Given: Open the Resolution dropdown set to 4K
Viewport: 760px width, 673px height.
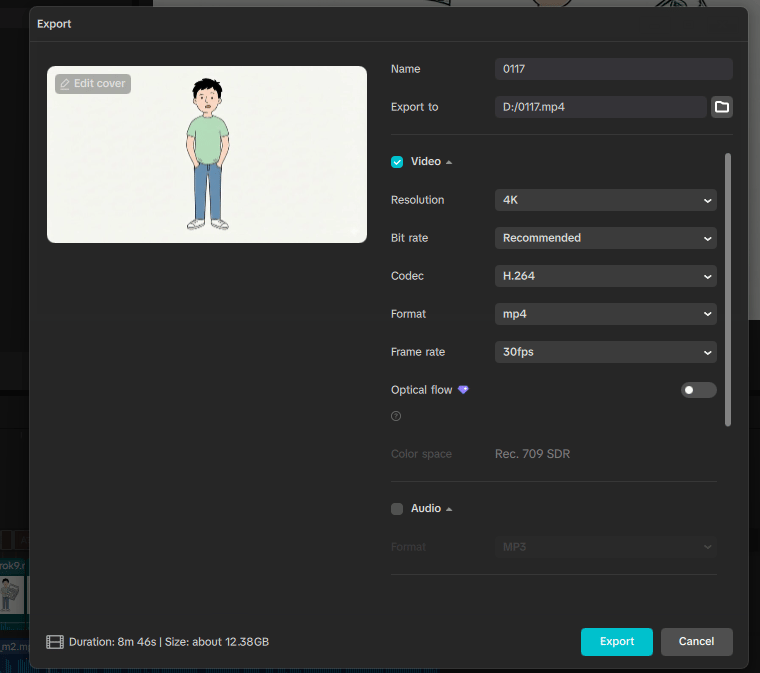Looking at the screenshot, I should pos(605,200).
